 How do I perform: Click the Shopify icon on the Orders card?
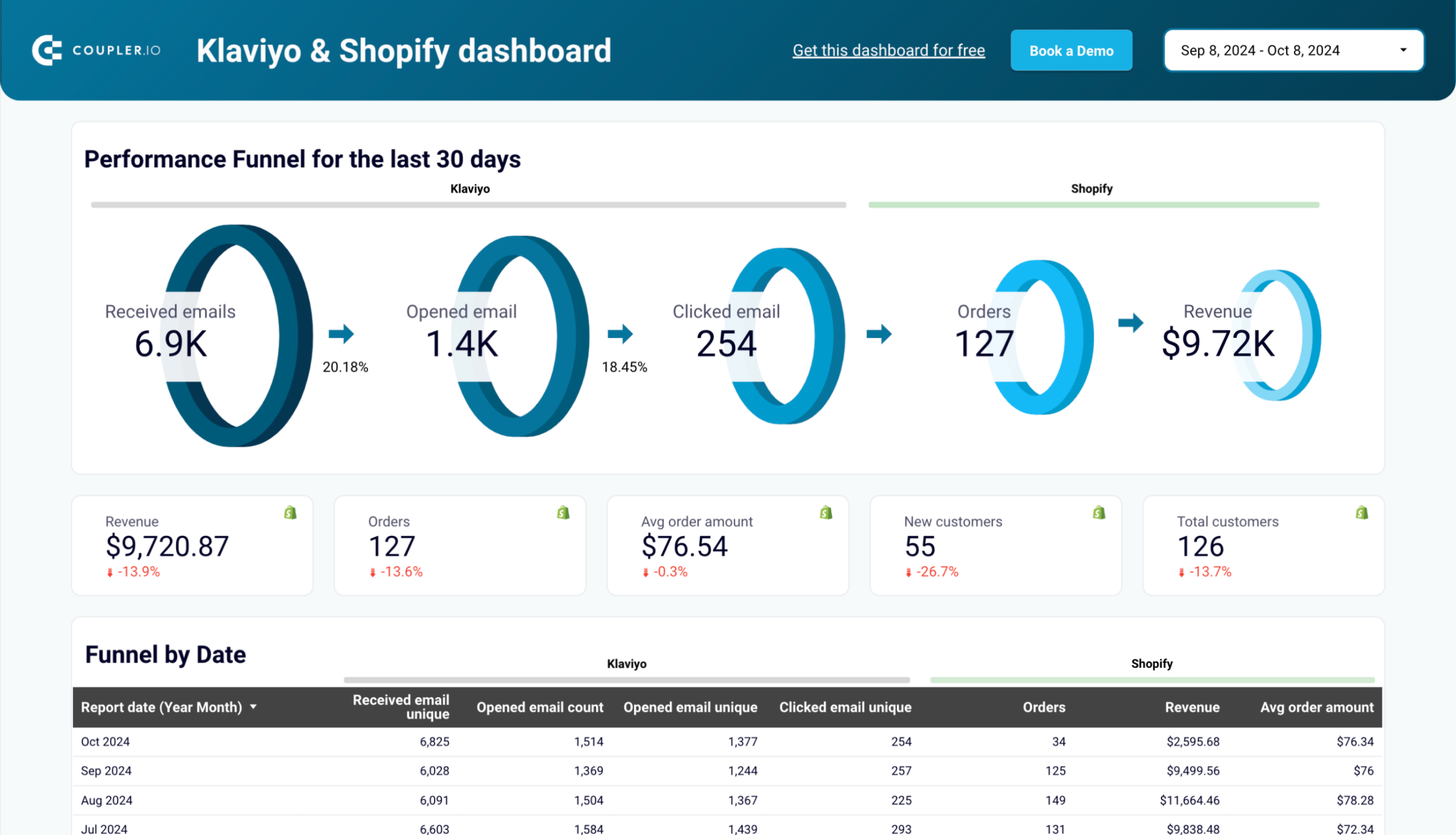[563, 513]
